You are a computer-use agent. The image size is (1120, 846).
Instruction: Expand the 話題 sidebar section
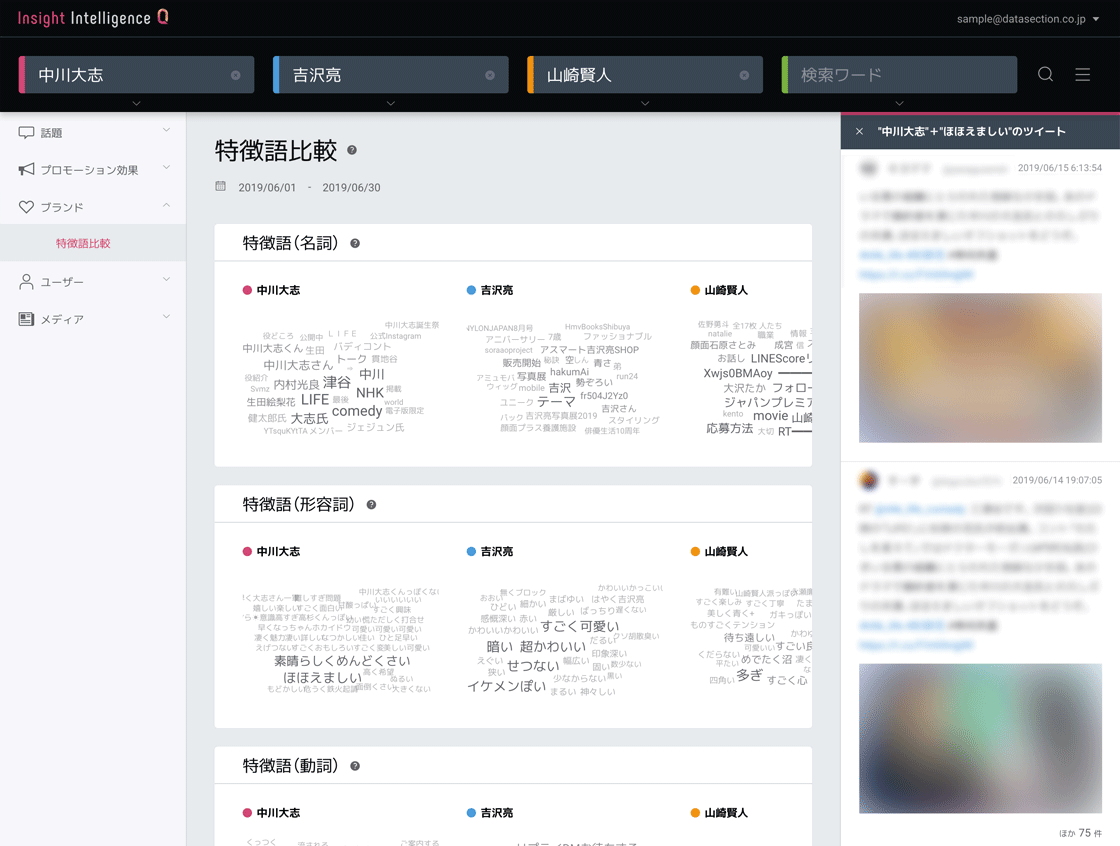[x=166, y=130]
